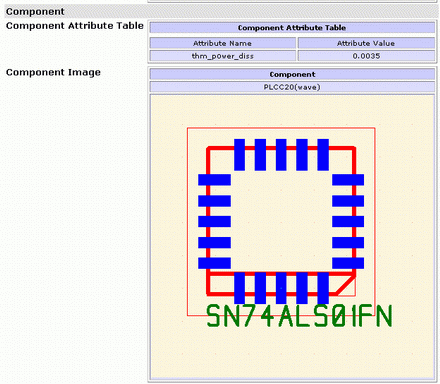Click the thm_power_diss attribute cell
This screenshot has width=440, height=384.
(x=222, y=56)
